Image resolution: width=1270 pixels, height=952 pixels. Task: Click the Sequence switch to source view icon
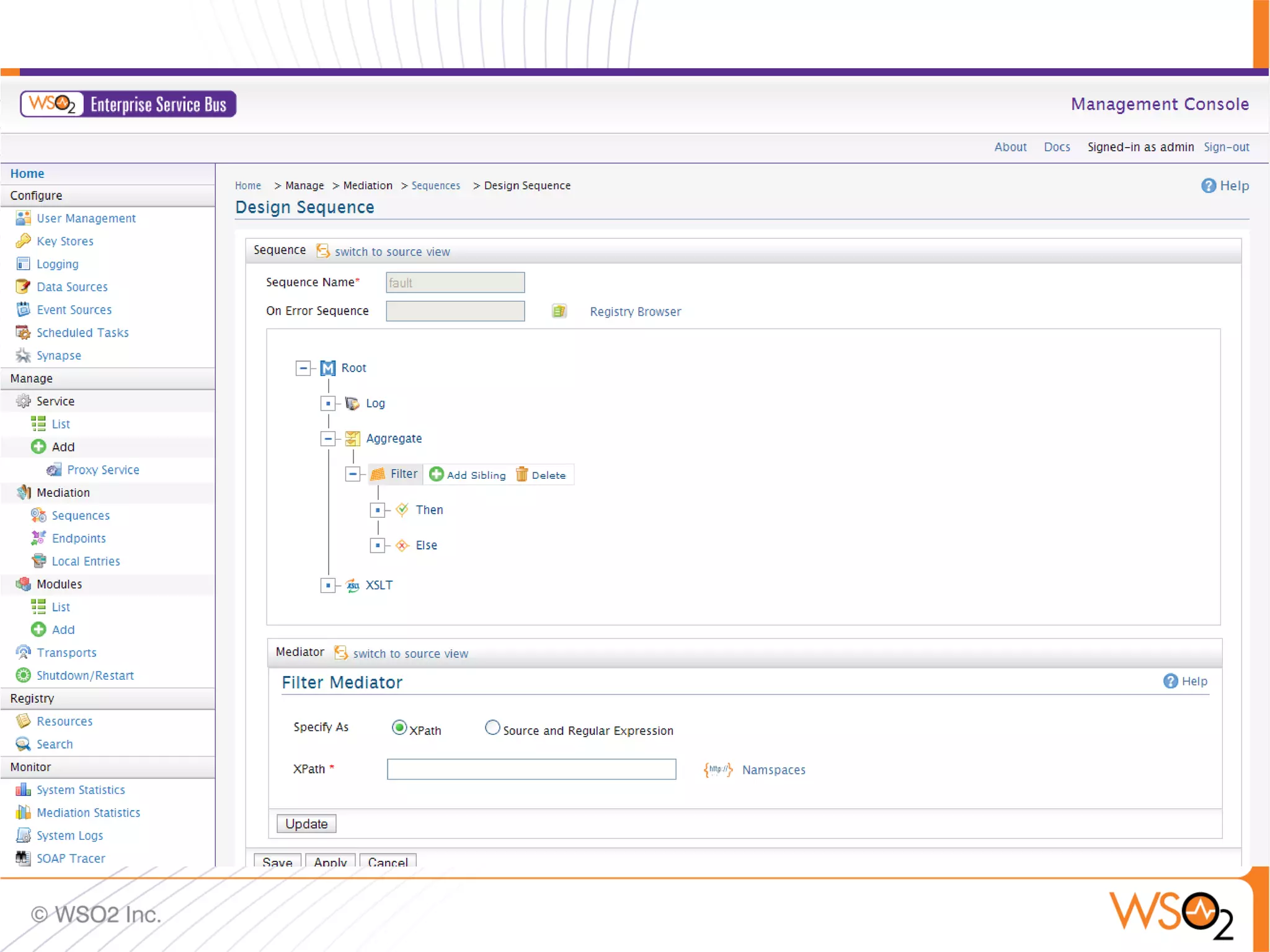tap(322, 251)
